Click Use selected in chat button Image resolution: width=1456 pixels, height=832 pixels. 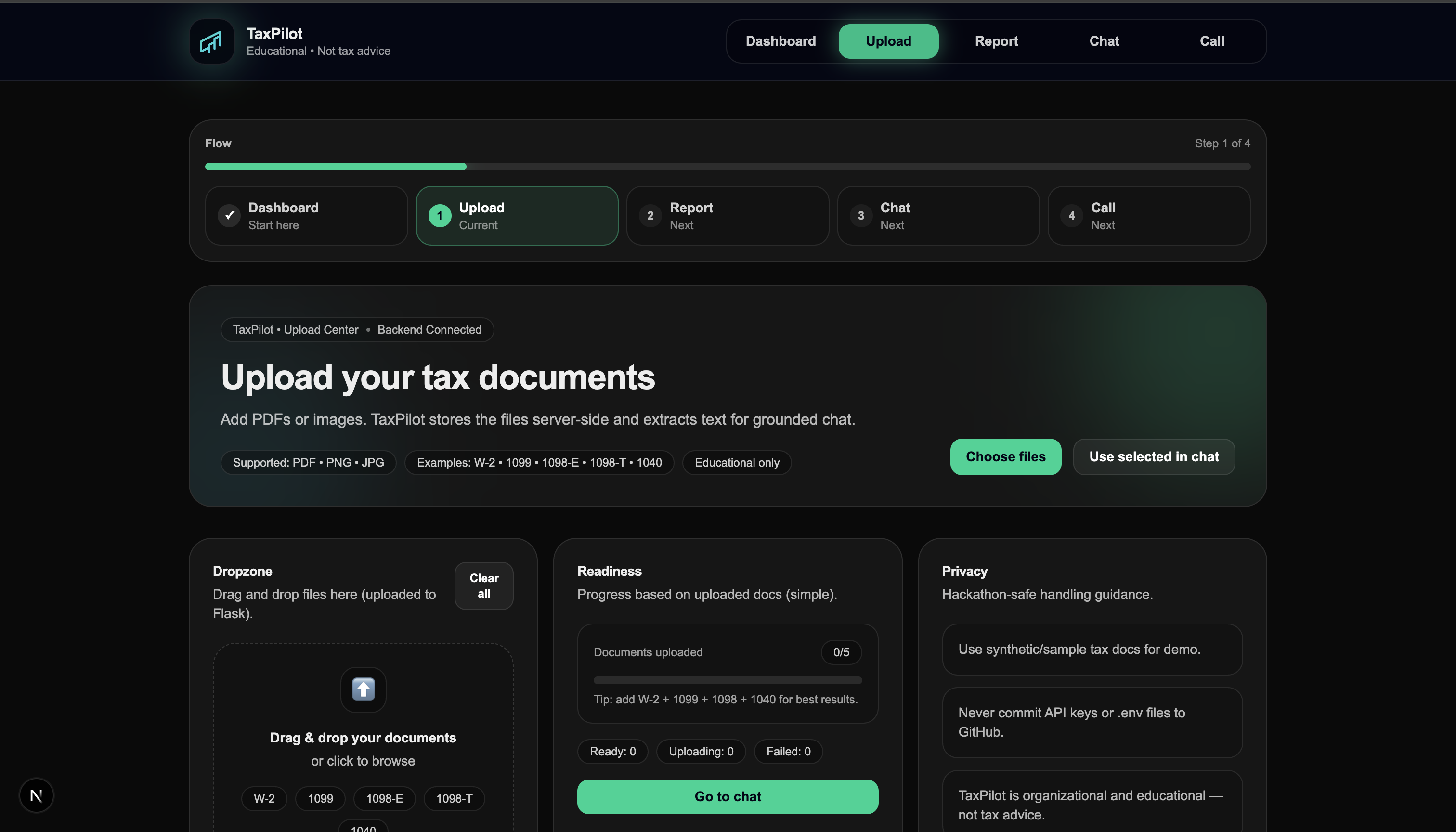[x=1154, y=456]
